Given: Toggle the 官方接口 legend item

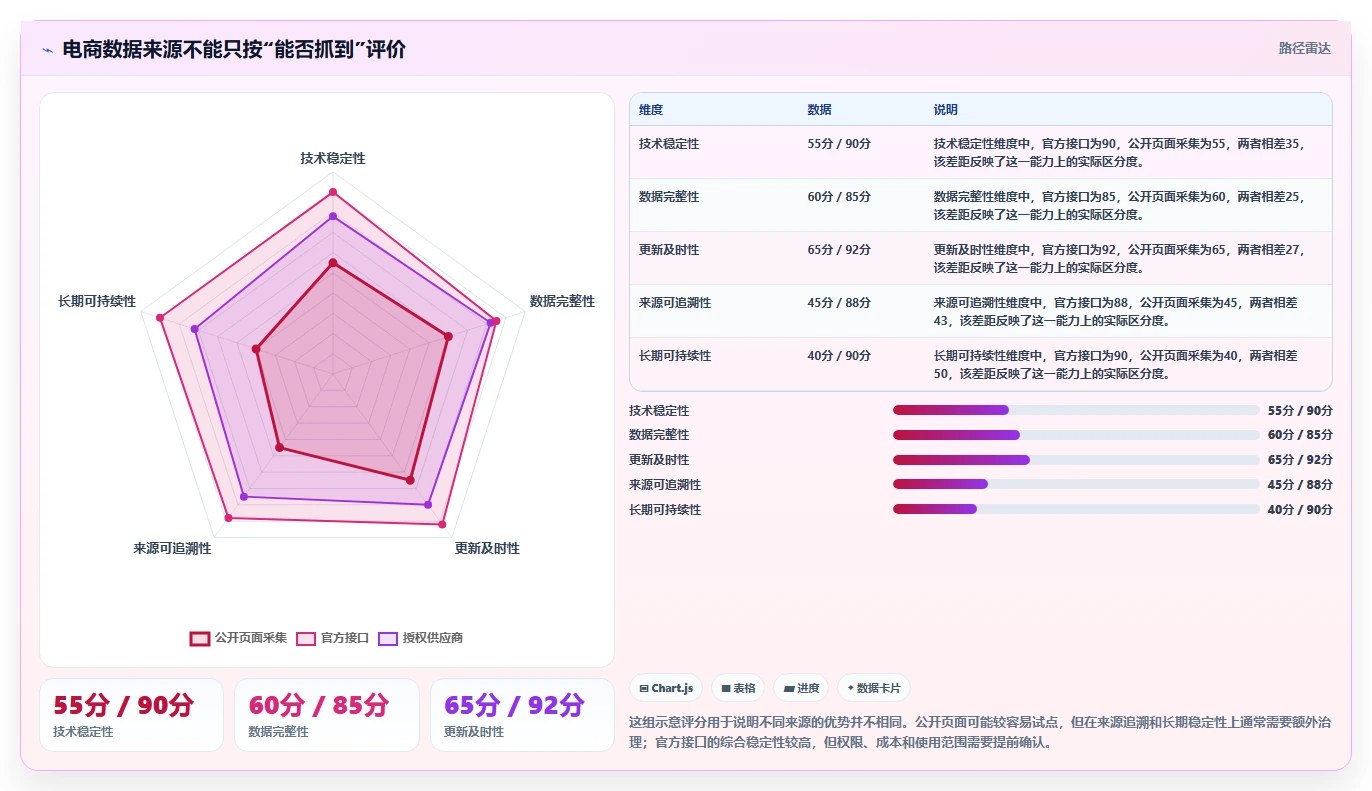Looking at the screenshot, I should pyautogui.click(x=332, y=638).
